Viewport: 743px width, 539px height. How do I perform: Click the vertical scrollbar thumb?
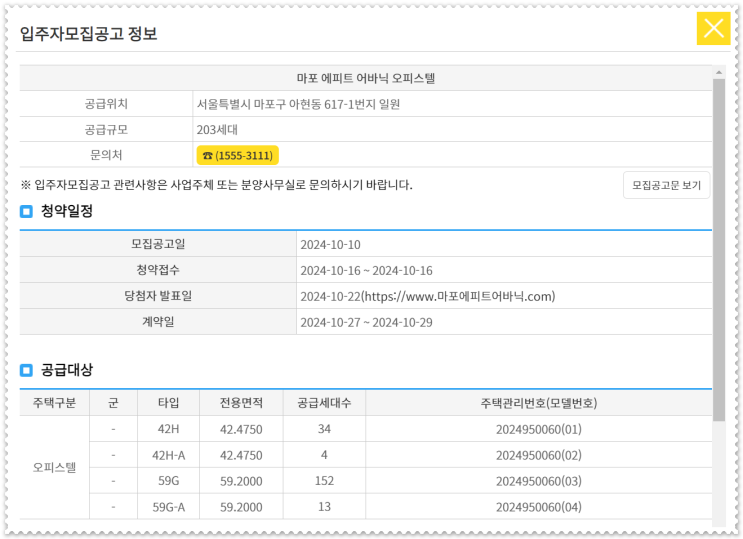pos(719,250)
